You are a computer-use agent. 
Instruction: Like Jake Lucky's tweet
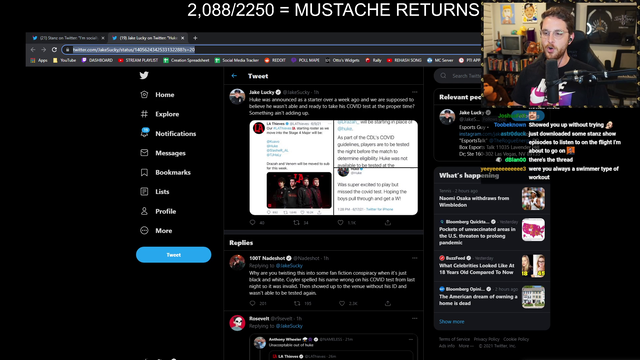coord(340,222)
